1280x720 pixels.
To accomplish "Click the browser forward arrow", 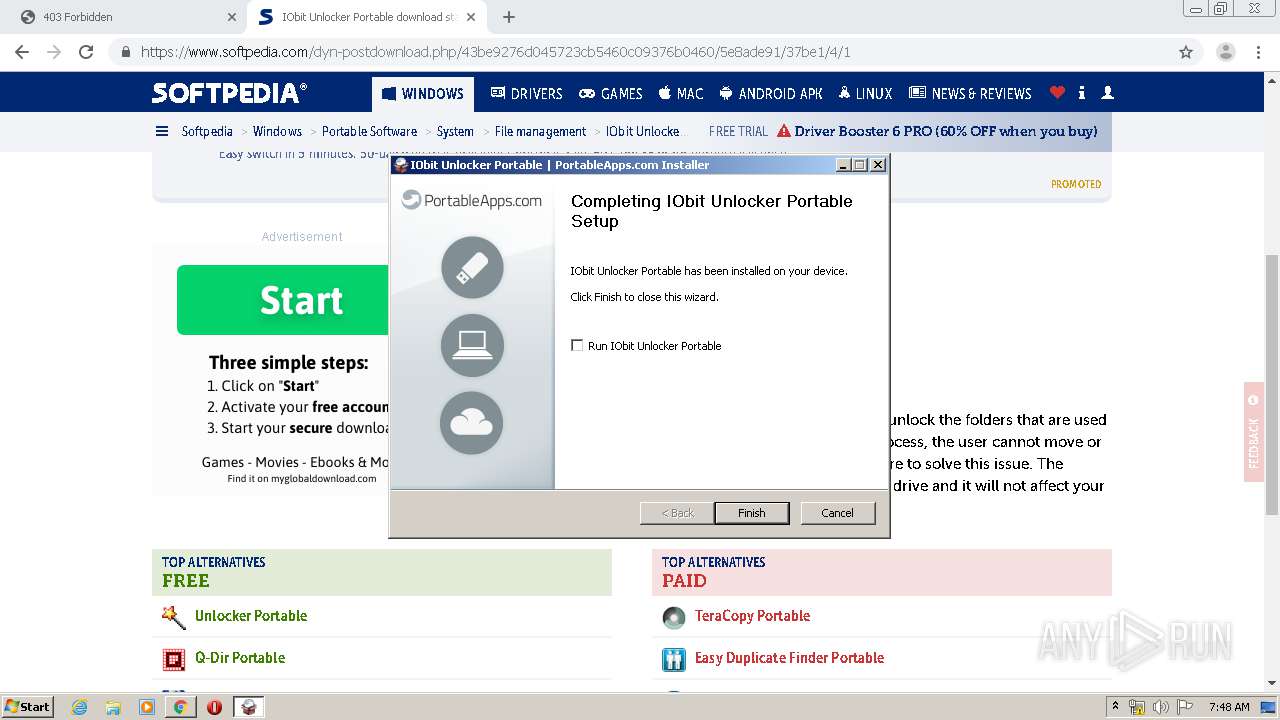I will click(54, 52).
